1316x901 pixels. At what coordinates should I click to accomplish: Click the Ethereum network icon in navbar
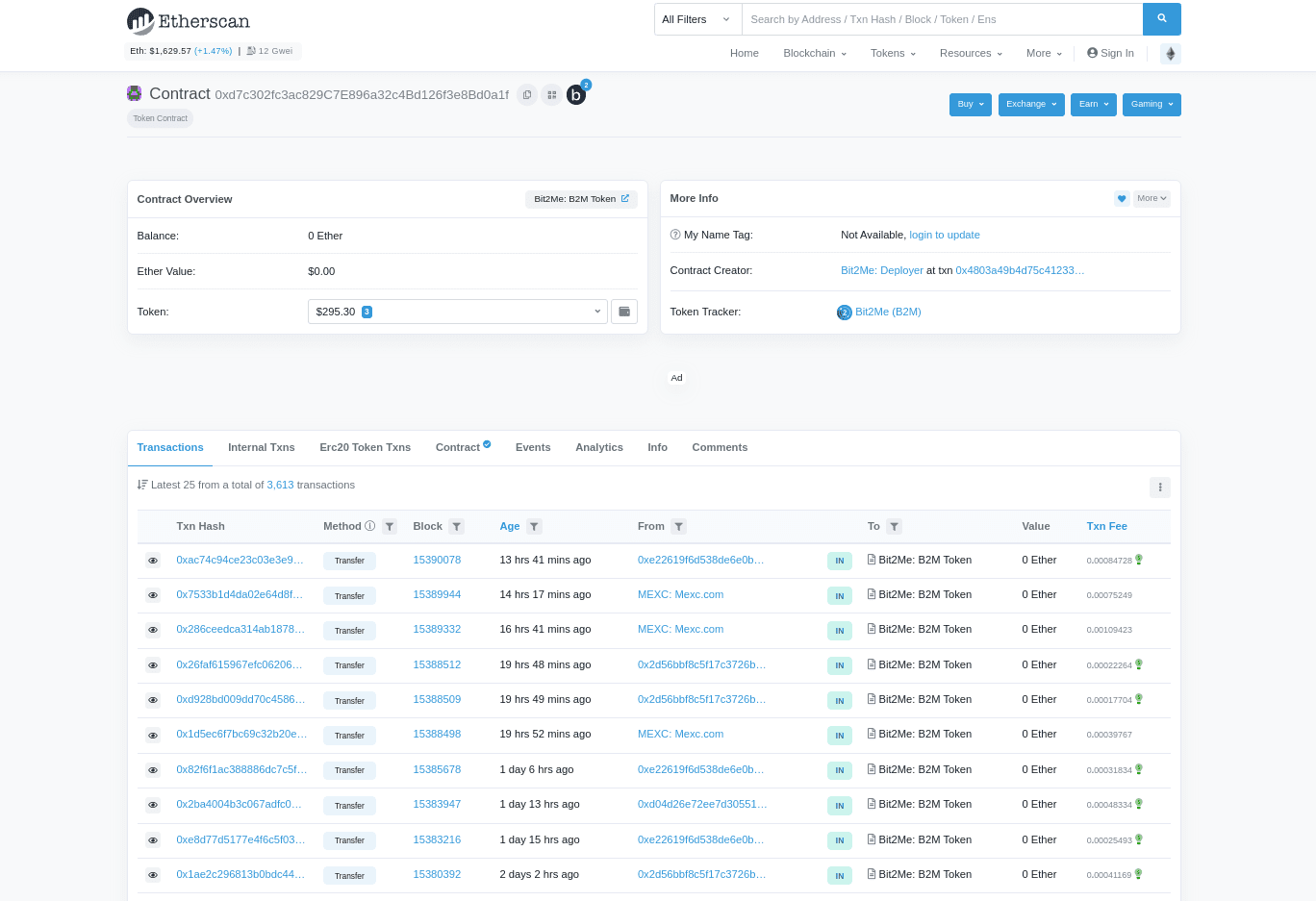click(x=1171, y=54)
